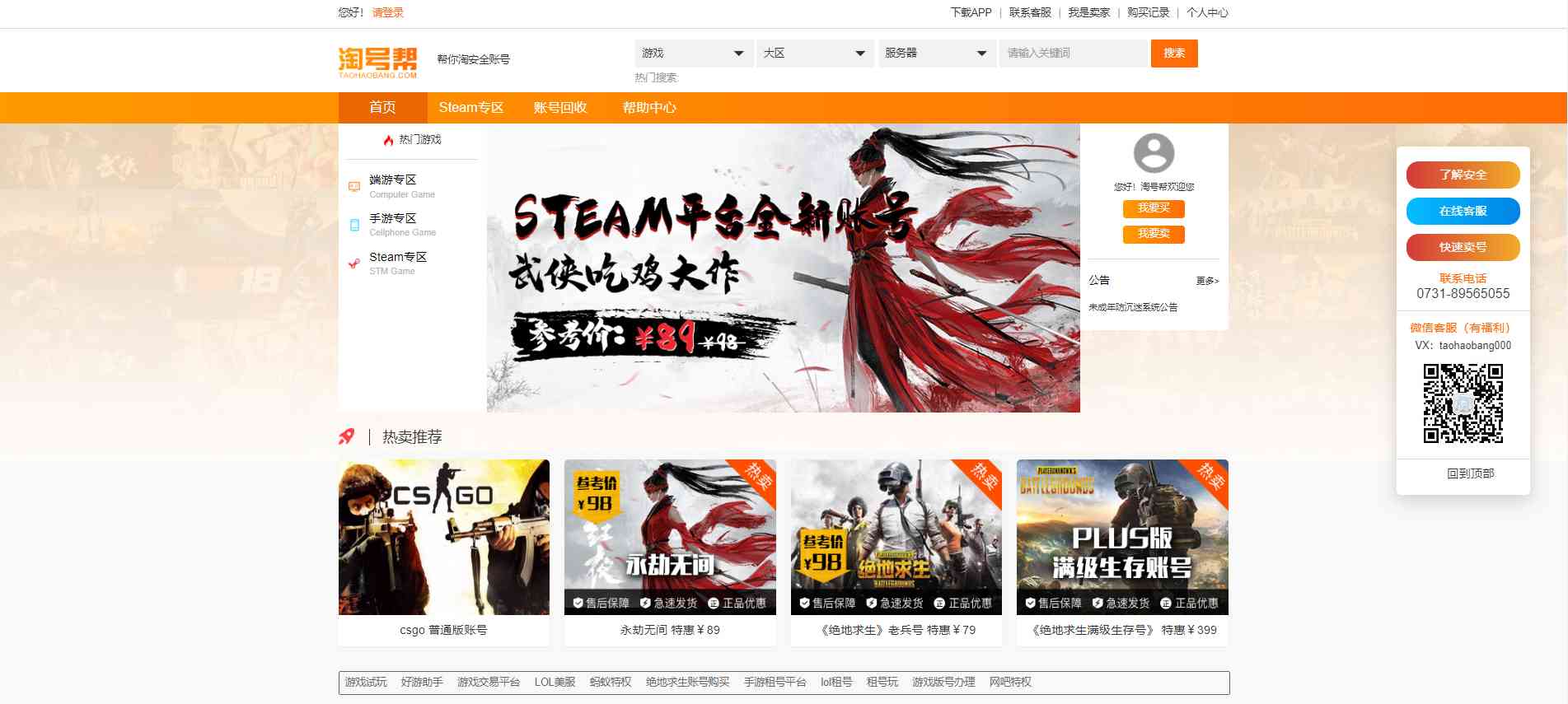Image resolution: width=1568 pixels, height=704 pixels.
Task: Click the 了解安全 button
Action: (1463, 175)
